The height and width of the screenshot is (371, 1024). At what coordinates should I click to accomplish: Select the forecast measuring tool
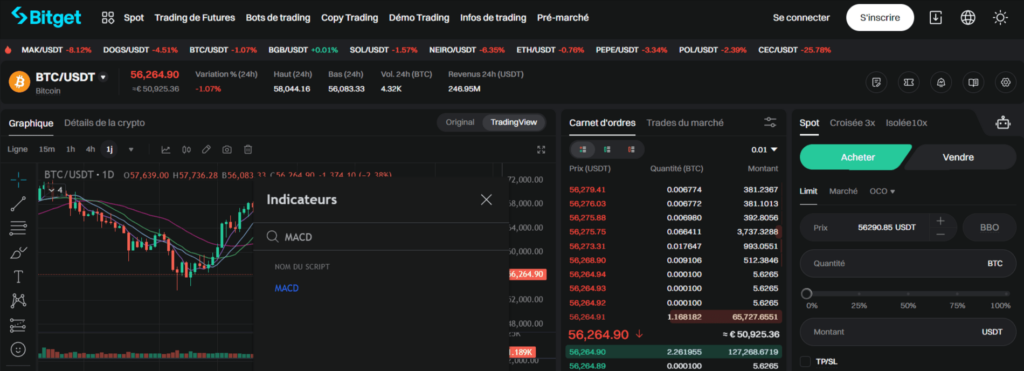click(18, 325)
